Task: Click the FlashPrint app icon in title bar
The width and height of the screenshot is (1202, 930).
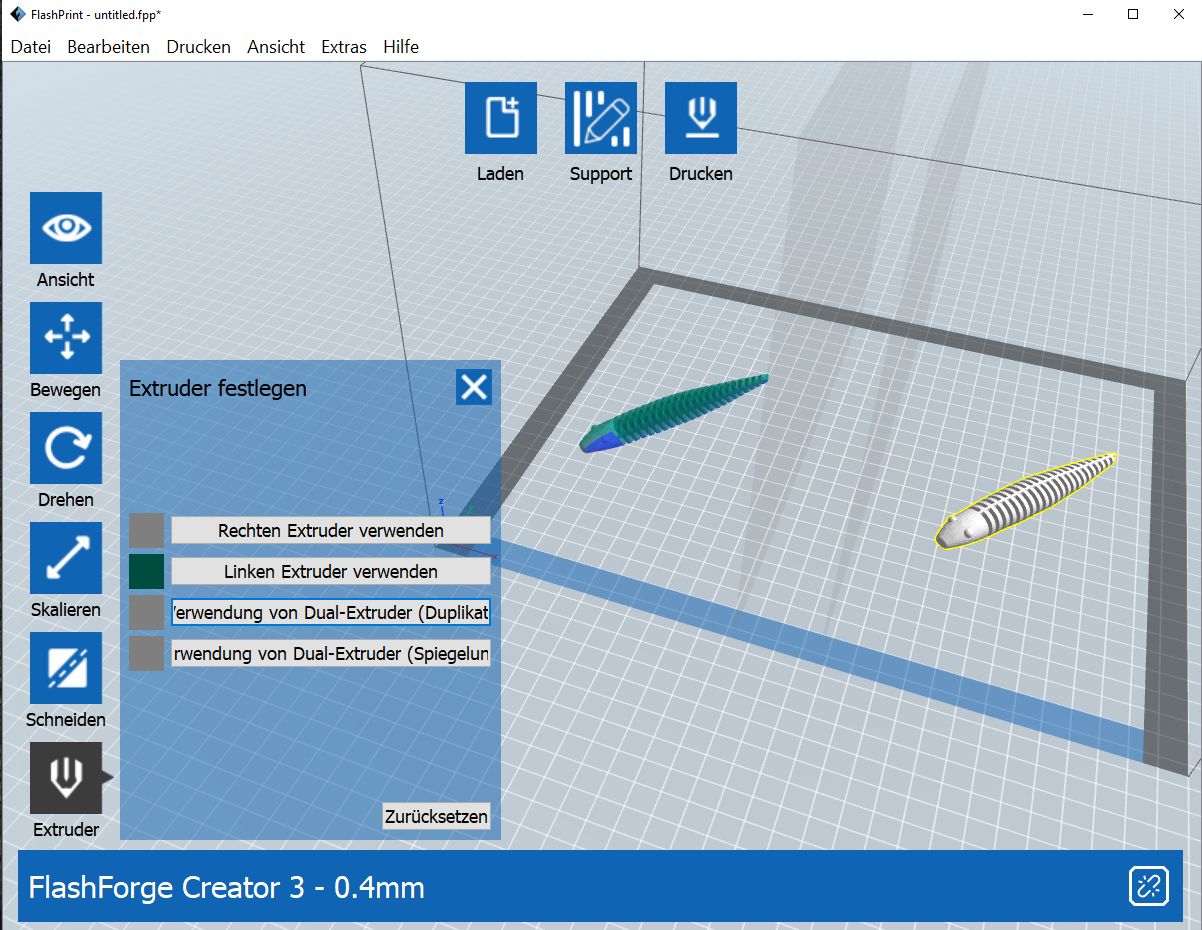Action: (x=17, y=14)
